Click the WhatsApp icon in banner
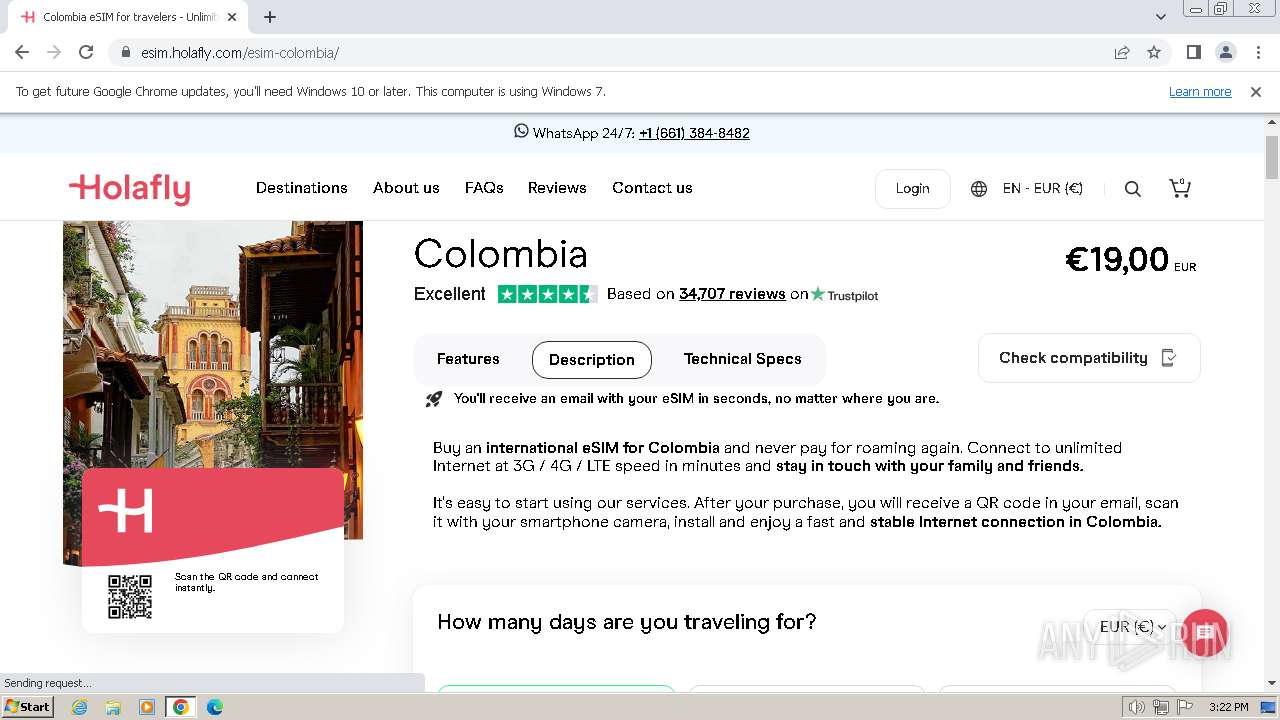Screen dimensions: 1280x720 [521, 131]
